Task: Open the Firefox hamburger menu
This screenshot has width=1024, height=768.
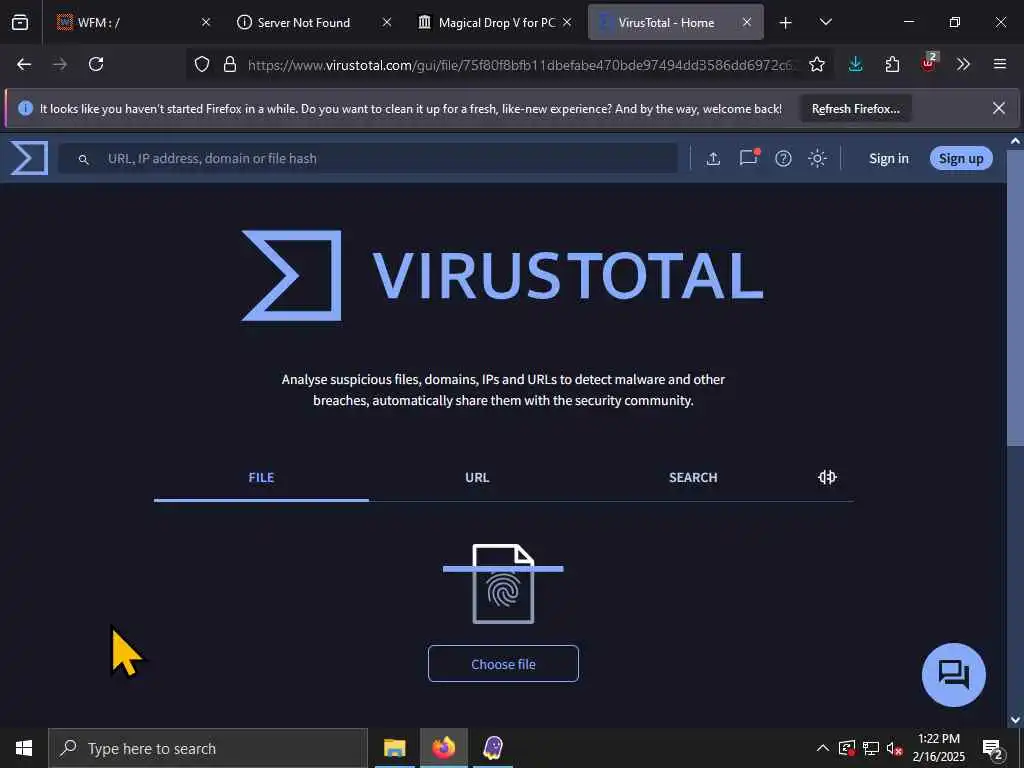Action: click(x=999, y=64)
